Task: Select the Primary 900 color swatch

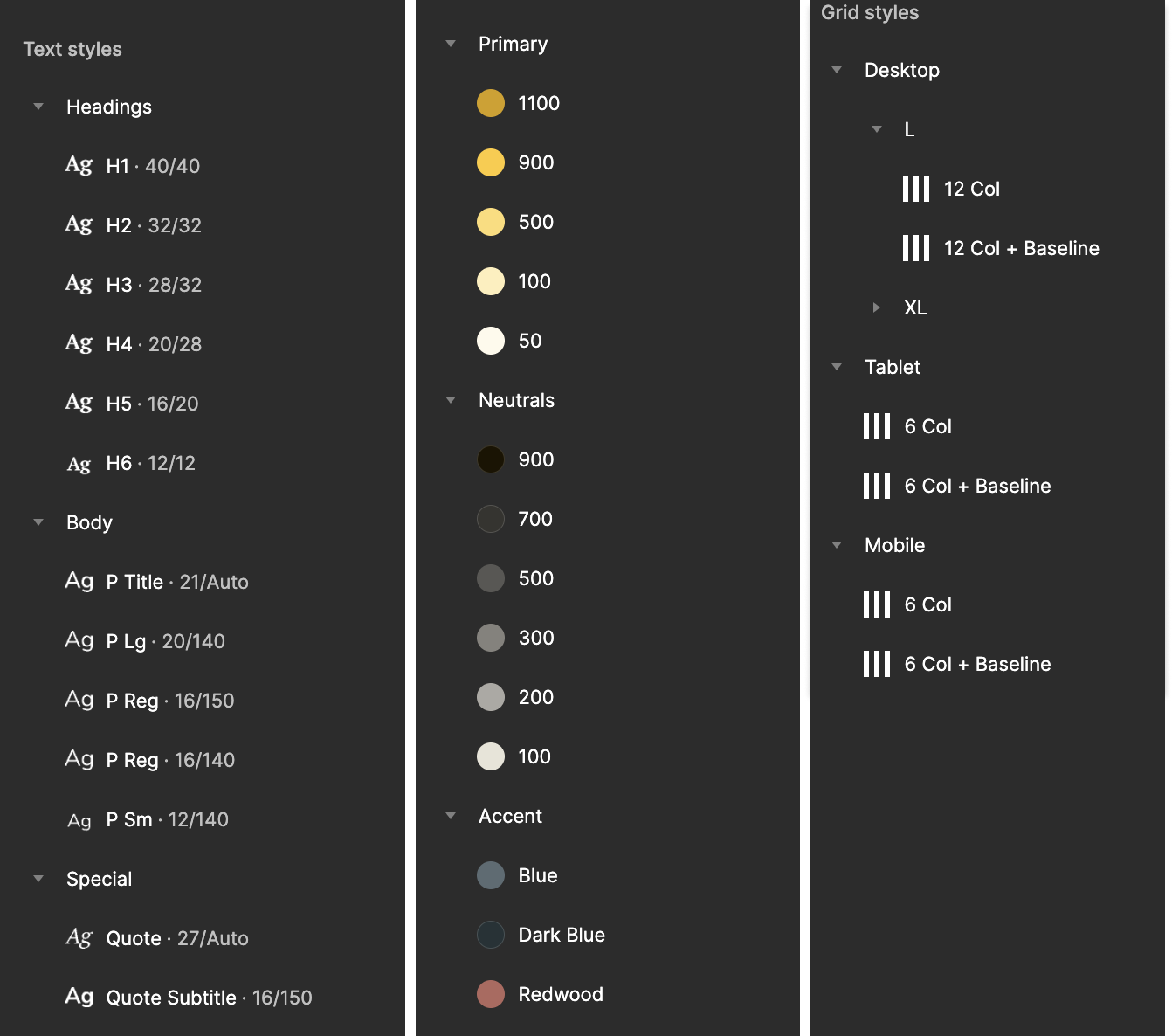Action: click(x=491, y=162)
